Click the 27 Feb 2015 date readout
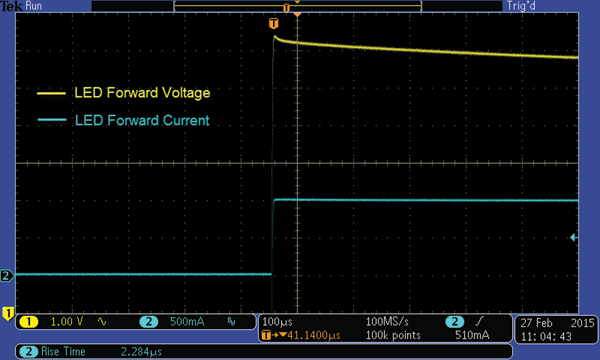 557,323
